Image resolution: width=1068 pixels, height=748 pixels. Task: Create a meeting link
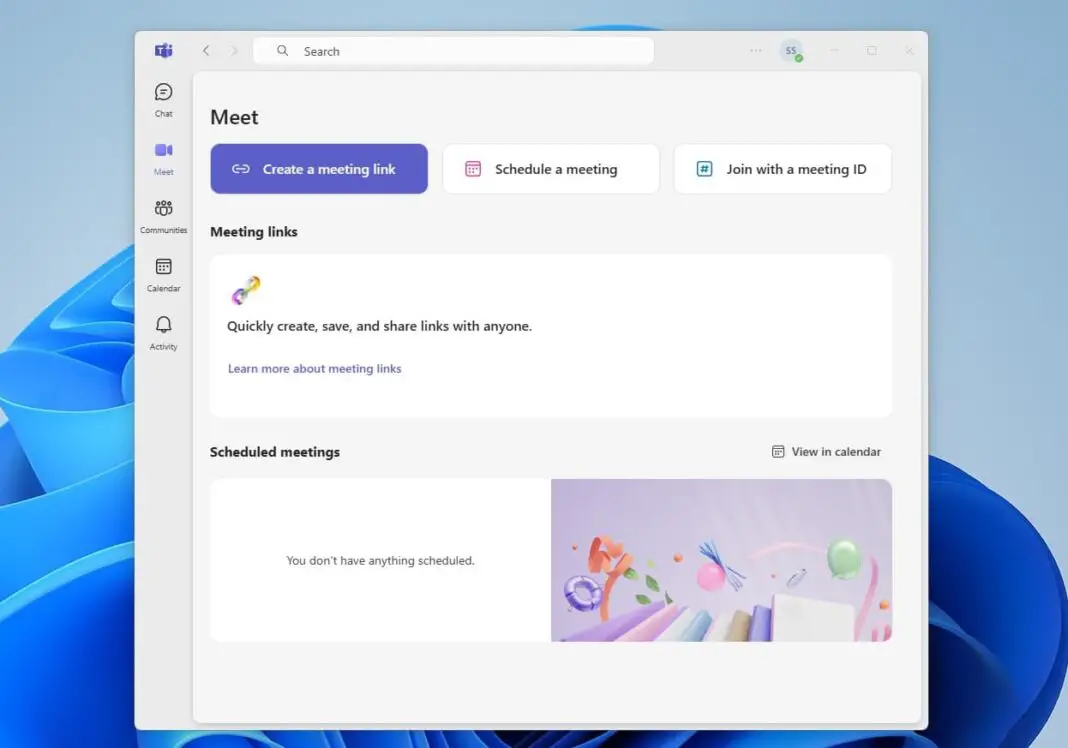318,168
